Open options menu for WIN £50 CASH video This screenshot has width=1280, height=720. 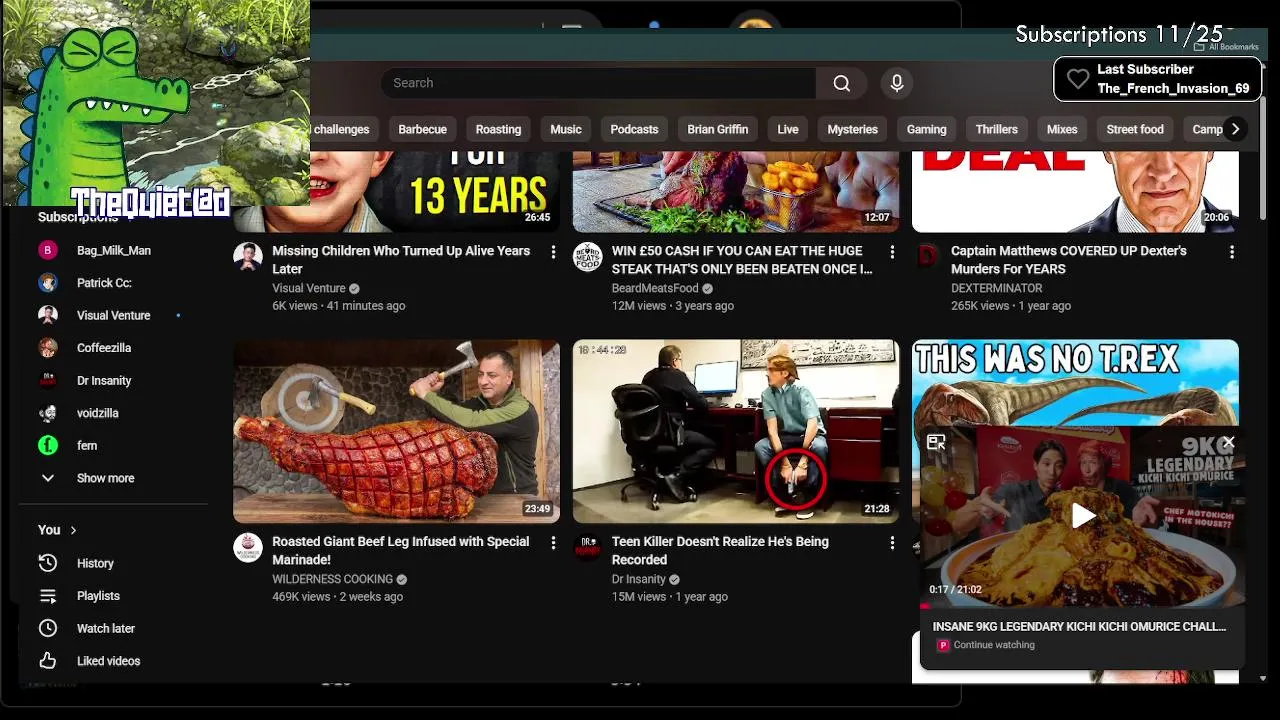(892, 253)
